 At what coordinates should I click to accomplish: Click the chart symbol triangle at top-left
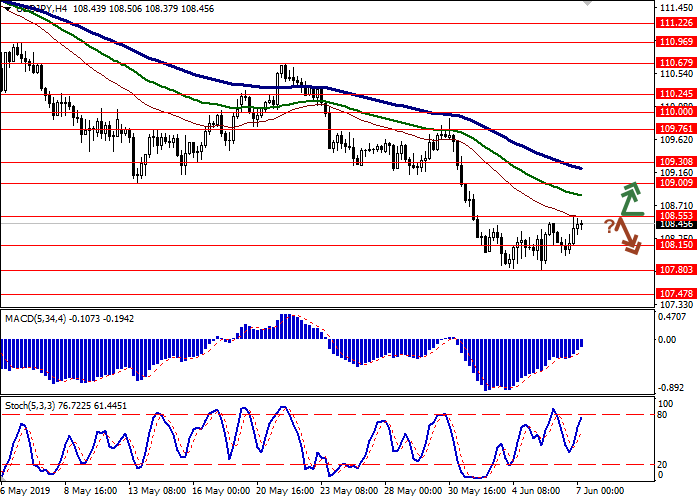(6, 8)
